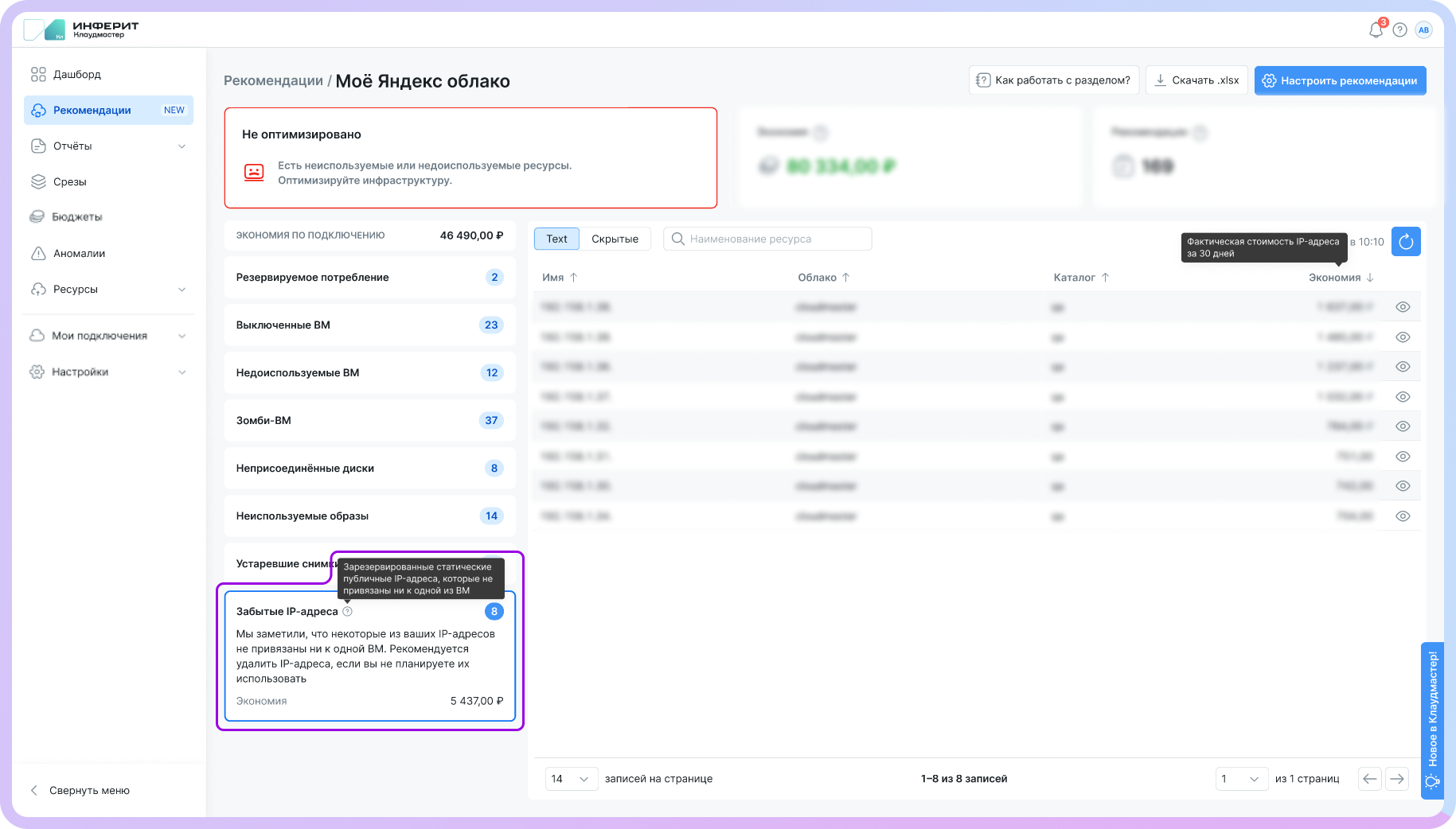The image size is (1456, 829).
Task: Download the report with Скачать .xlsx
Action: pyautogui.click(x=1196, y=80)
